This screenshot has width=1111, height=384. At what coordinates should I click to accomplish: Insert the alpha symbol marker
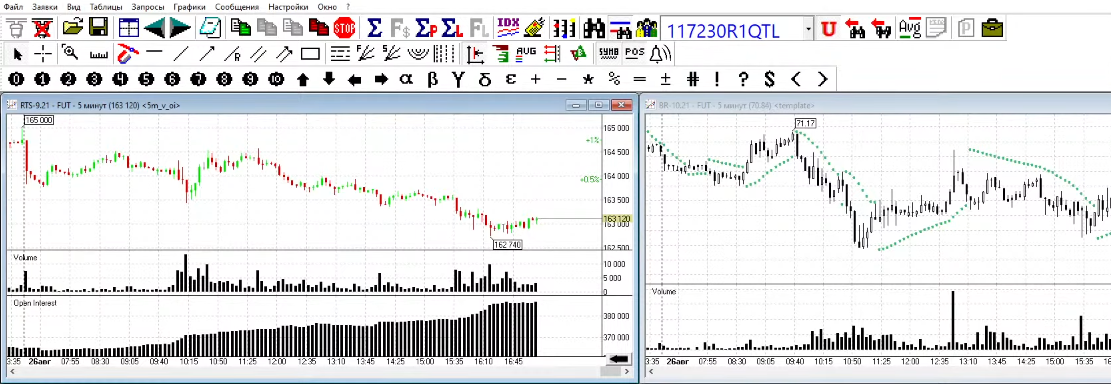(x=406, y=79)
